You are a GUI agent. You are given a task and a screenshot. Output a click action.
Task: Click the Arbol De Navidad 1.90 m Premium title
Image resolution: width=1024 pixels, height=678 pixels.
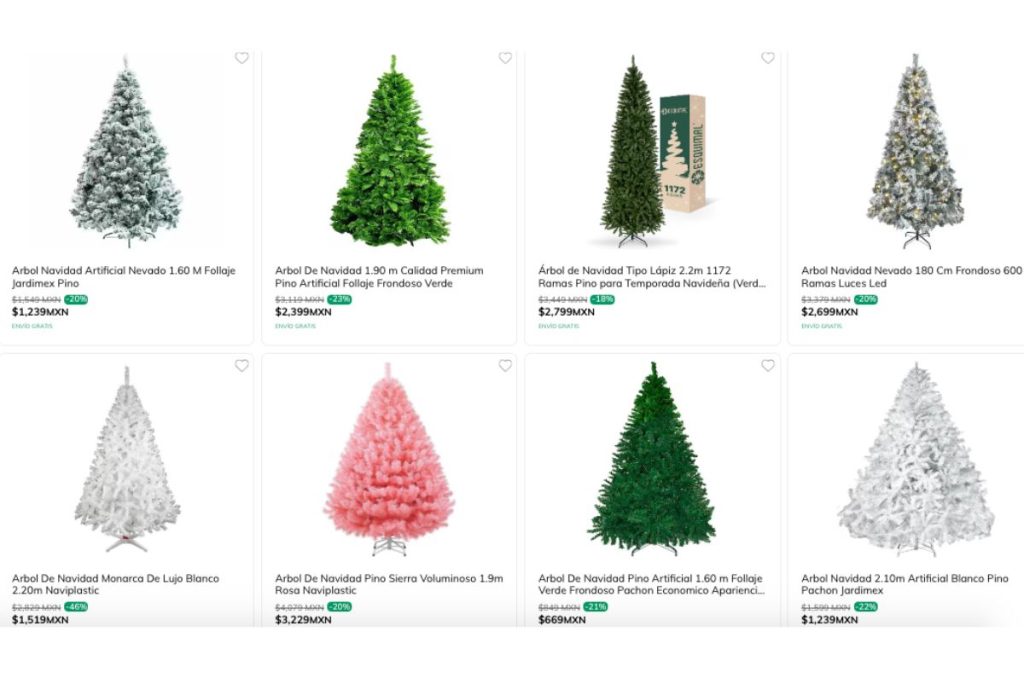pyautogui.click(x=379, y=277)
